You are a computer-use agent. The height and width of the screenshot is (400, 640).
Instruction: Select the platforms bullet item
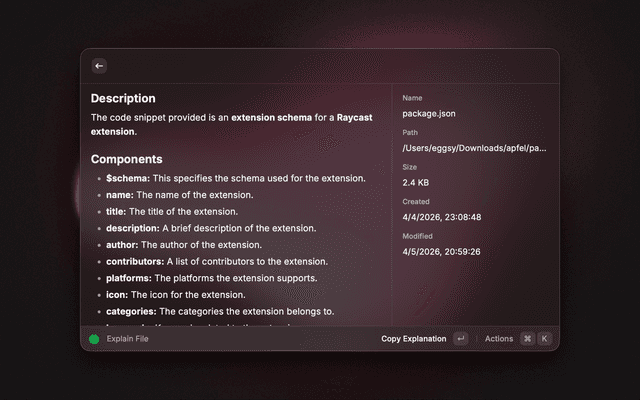click(x=211, y=278)
